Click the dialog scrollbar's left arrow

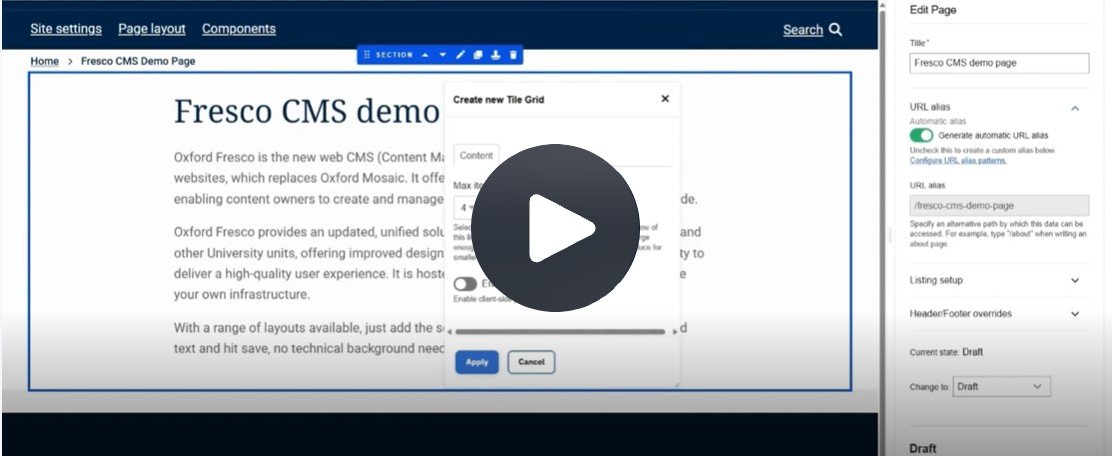[x=450, y=332]
